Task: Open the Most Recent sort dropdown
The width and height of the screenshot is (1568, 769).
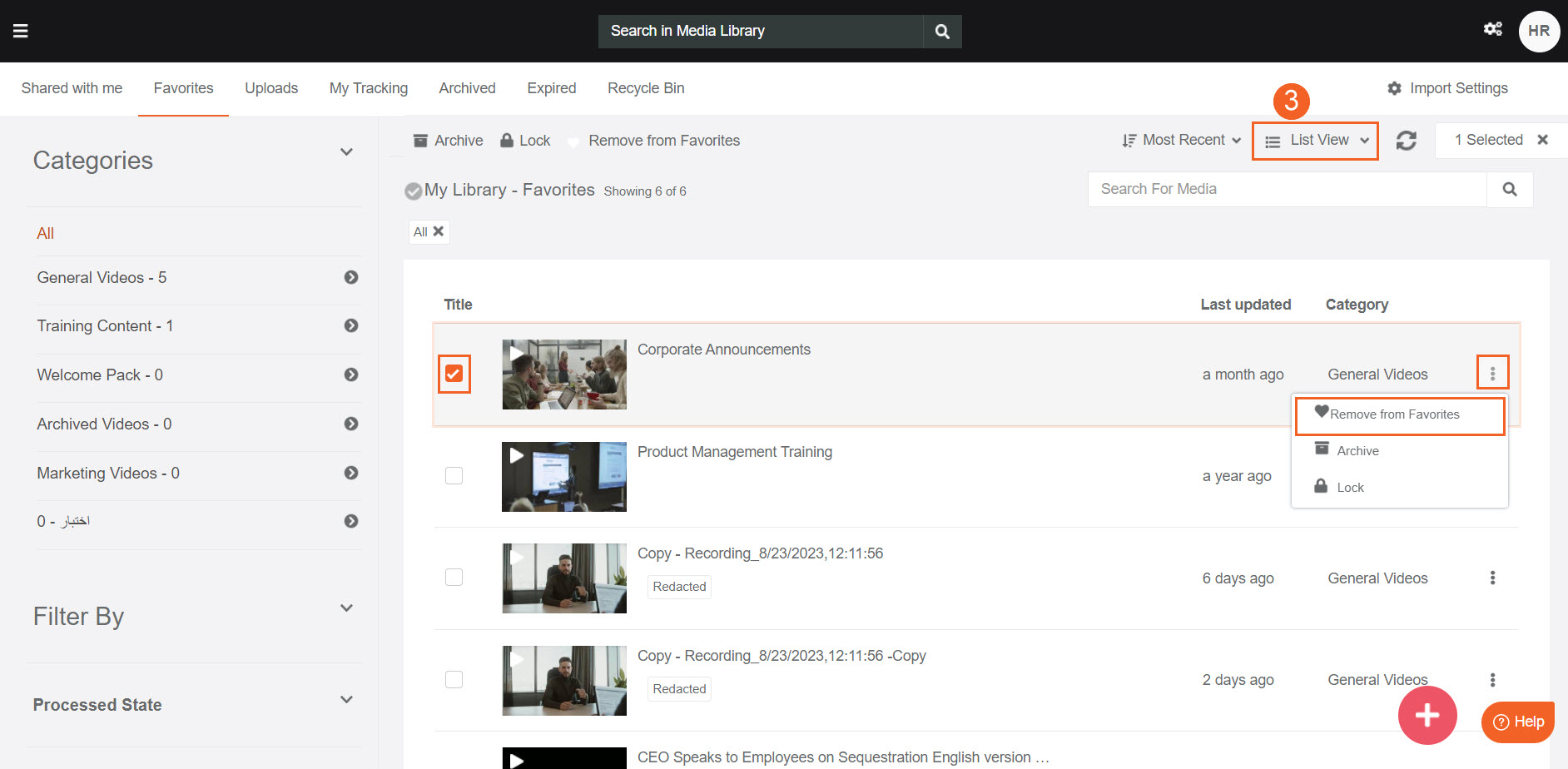Action: (x=1181, y=141)
